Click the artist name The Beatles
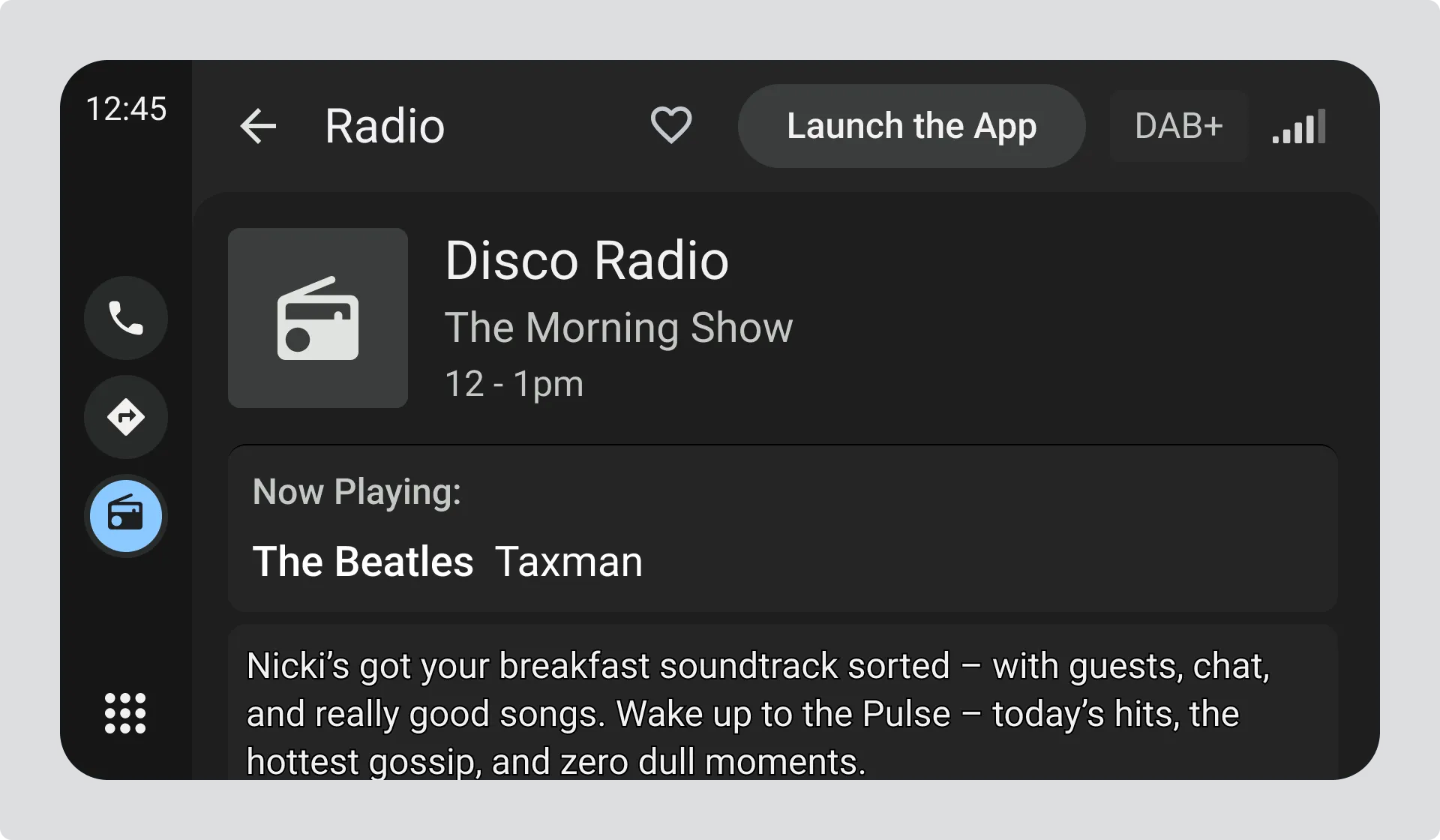The width and height of the screenshot is (1440, 840). [x=363, y=562]
